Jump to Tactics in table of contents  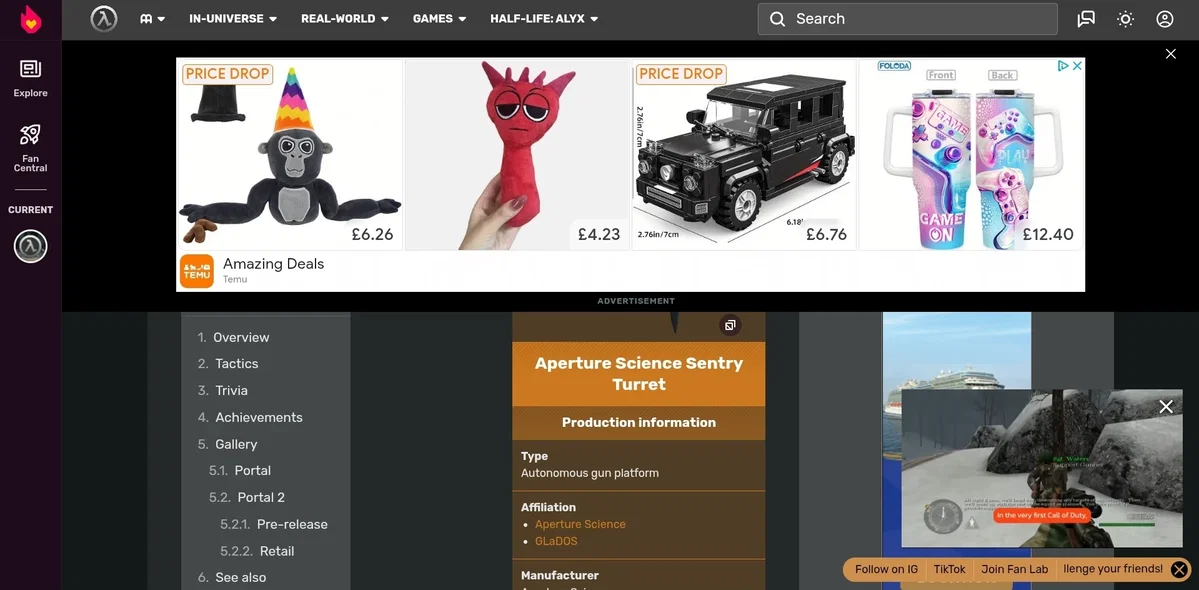pos(236,364)
